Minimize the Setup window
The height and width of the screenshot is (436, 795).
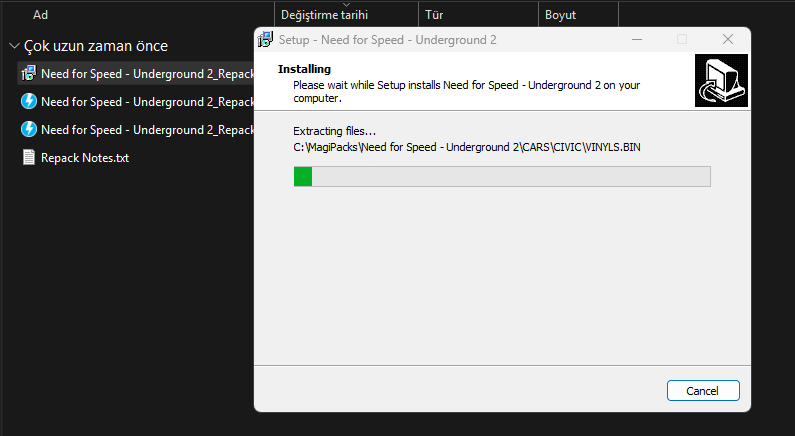point(637,40)
